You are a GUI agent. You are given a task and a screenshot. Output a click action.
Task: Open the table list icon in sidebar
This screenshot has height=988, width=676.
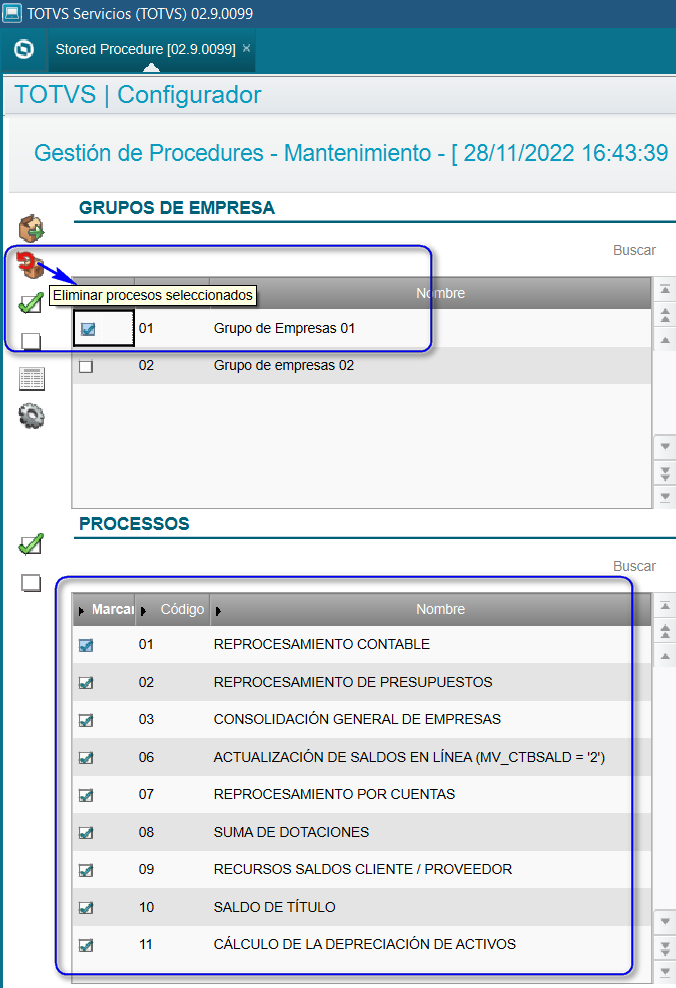click(x=32, y=379)
